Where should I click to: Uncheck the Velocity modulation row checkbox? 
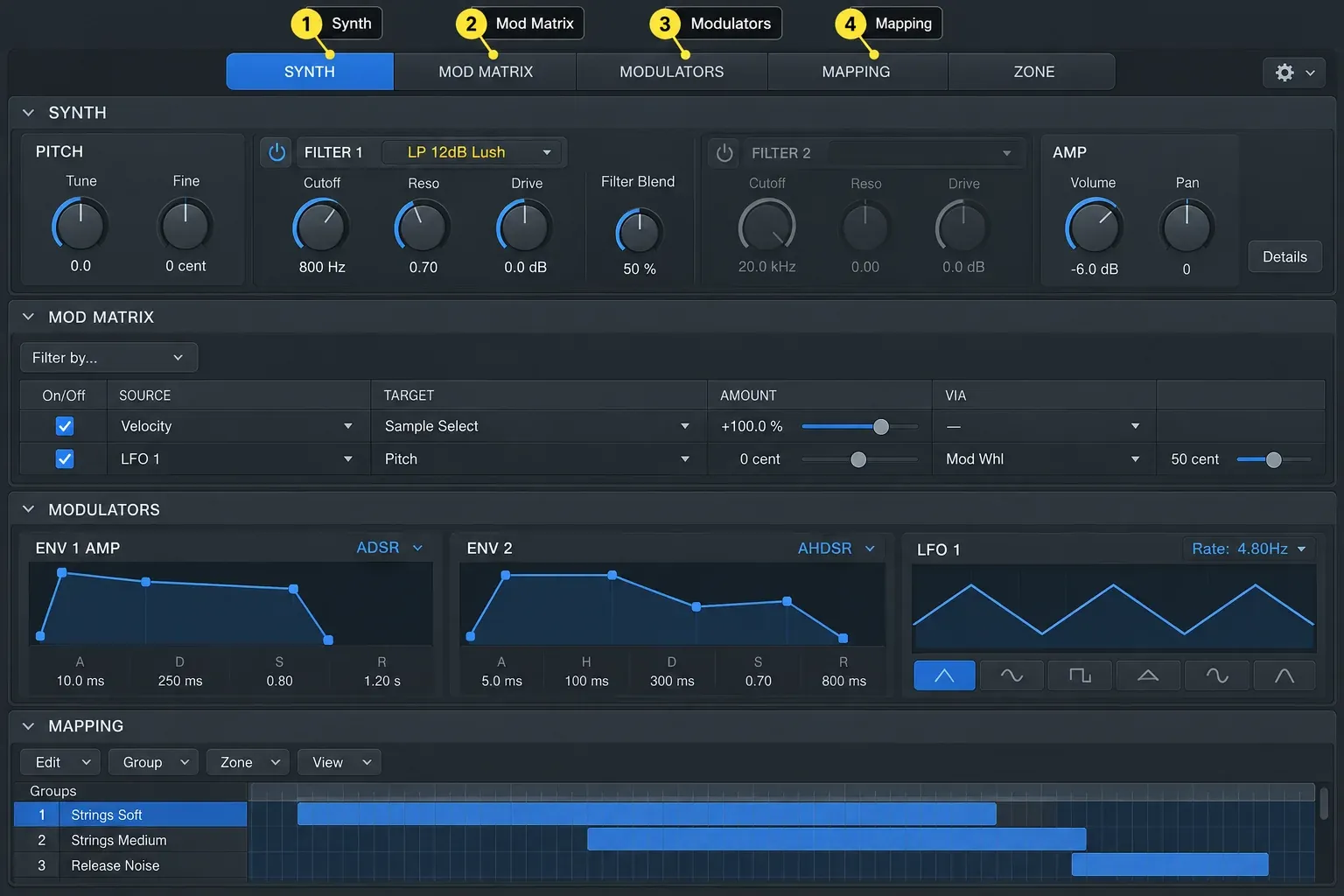[65, 426]
